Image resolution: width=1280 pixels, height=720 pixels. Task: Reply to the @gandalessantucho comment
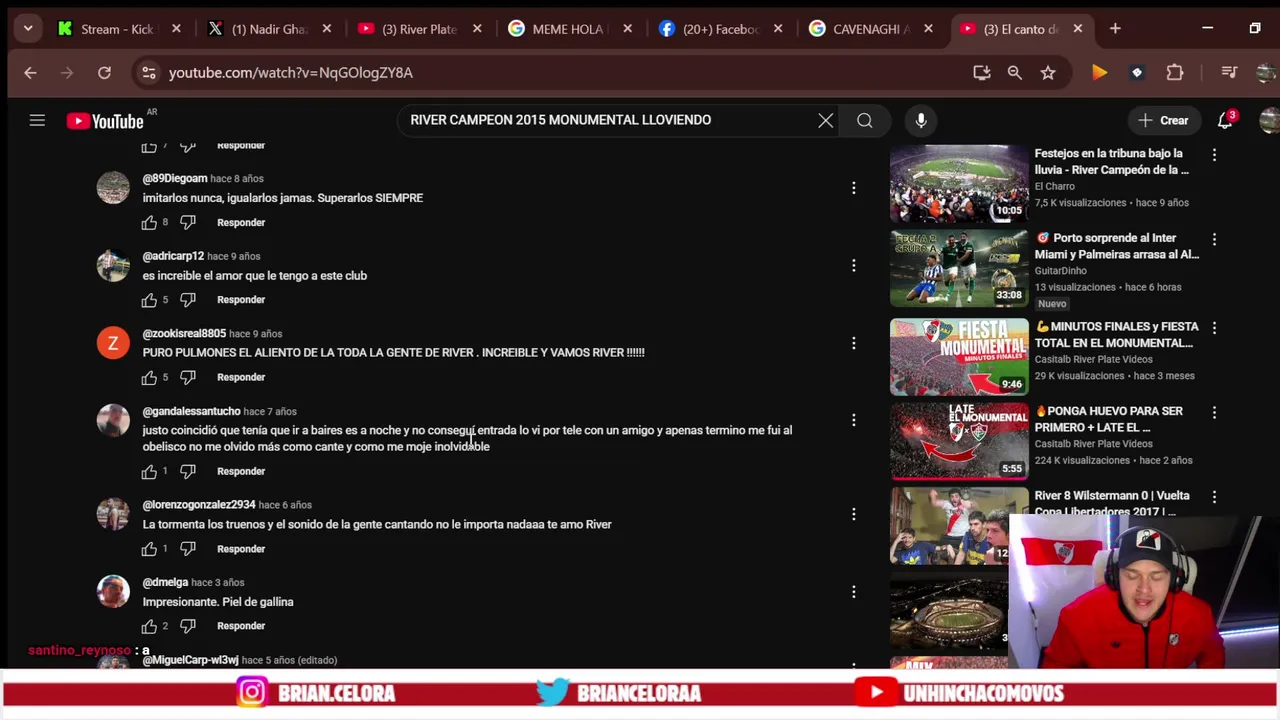click(x=241, y=471)
